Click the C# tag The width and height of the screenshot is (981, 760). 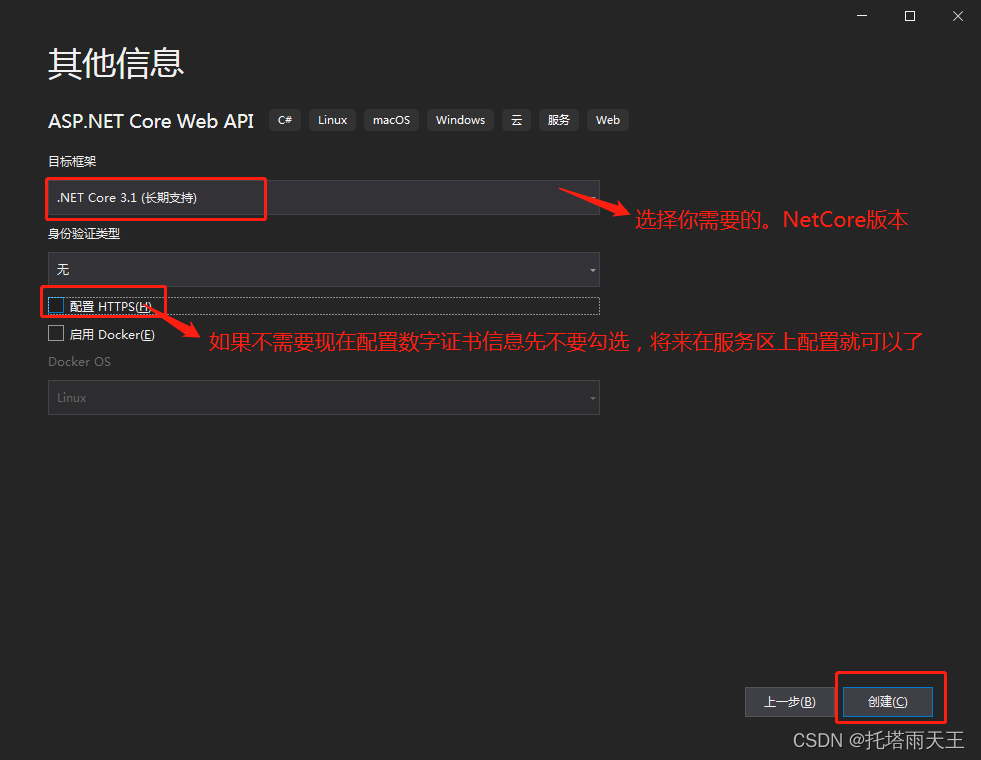point(285,120)
